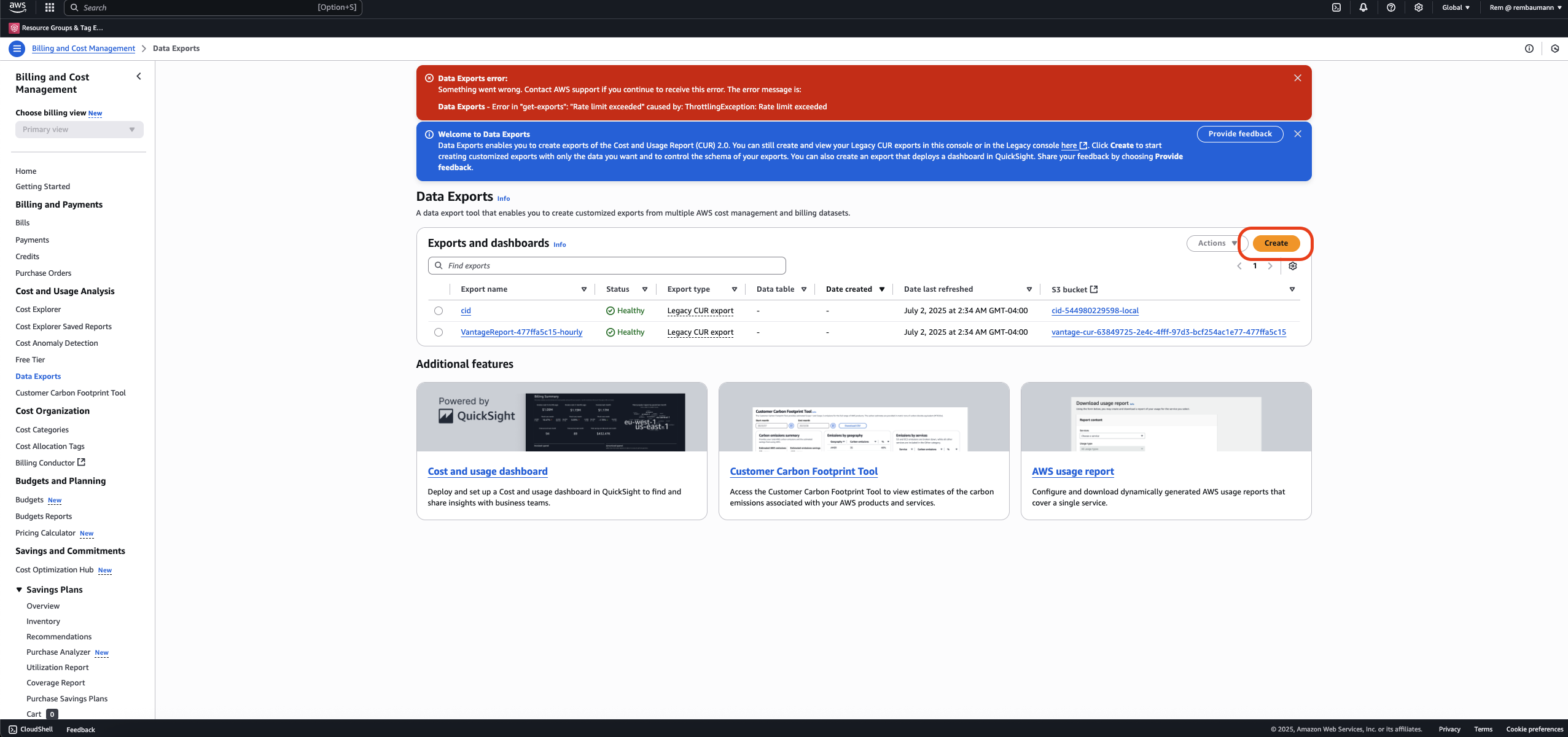This screenshot has width=1568, height=737.
Task: Open the AWS home logo
Action: click(17, 7)
